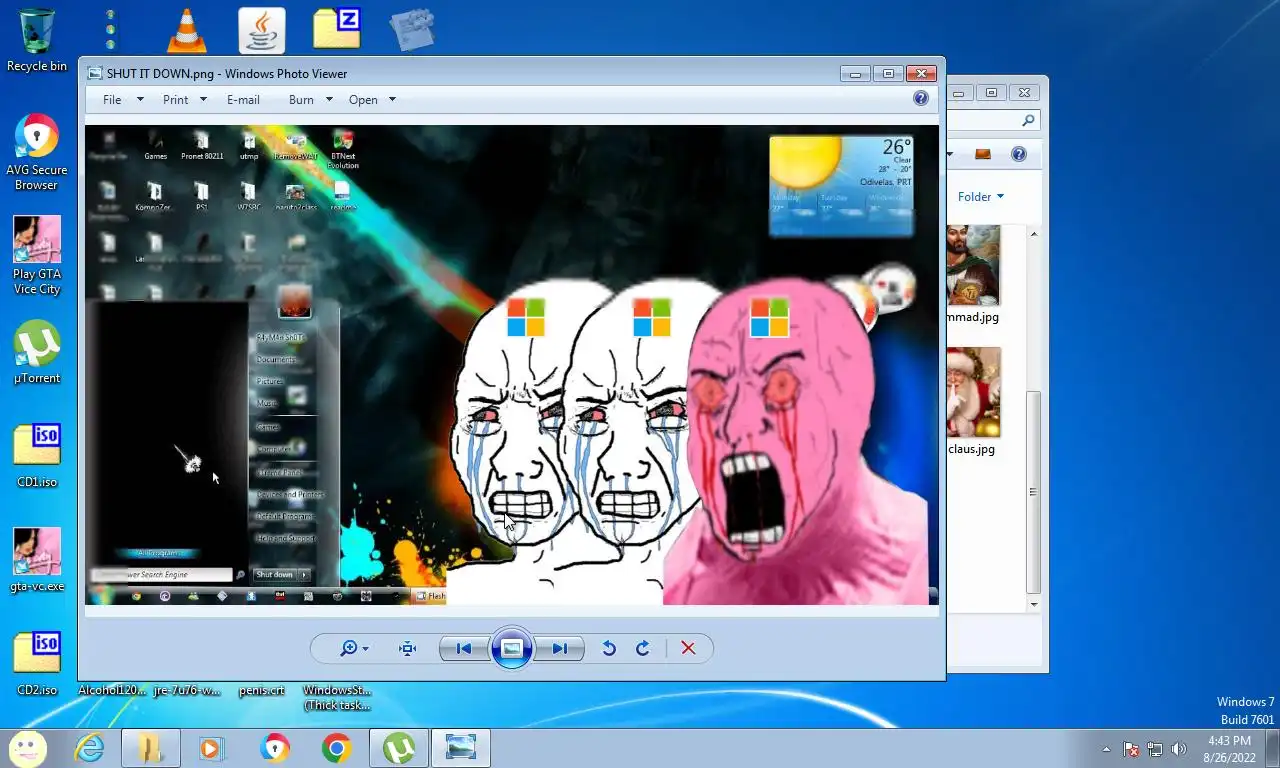Go to the next picture

coord(558,648)
